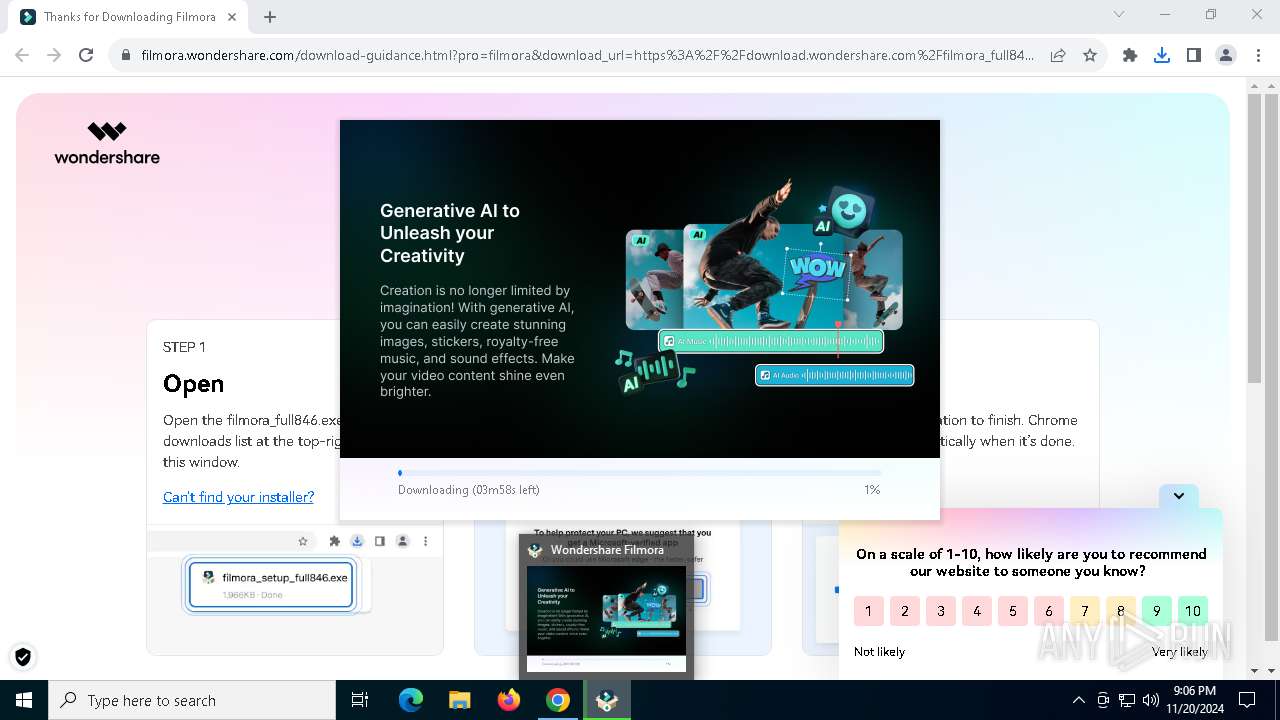Click the download progress bar in installer

pos(640,473)
